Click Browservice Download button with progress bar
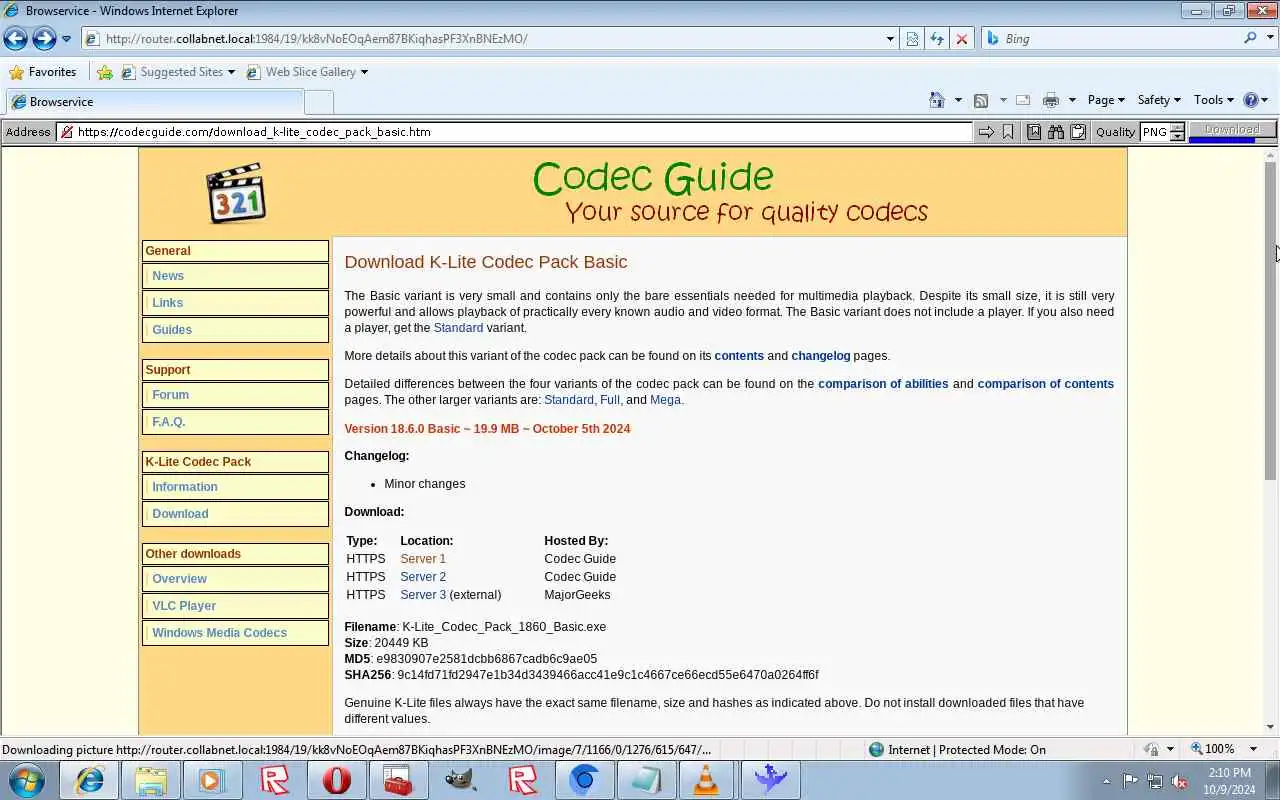This screenshot has height=800, width=1280. click(1232, 131)
